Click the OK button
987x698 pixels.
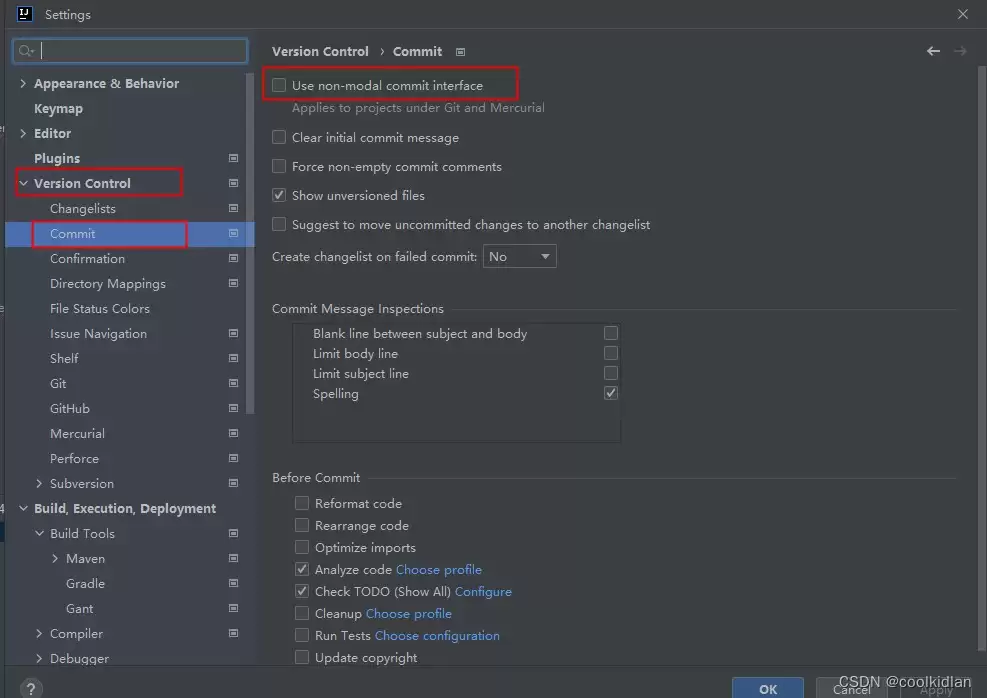click(767, 689)
